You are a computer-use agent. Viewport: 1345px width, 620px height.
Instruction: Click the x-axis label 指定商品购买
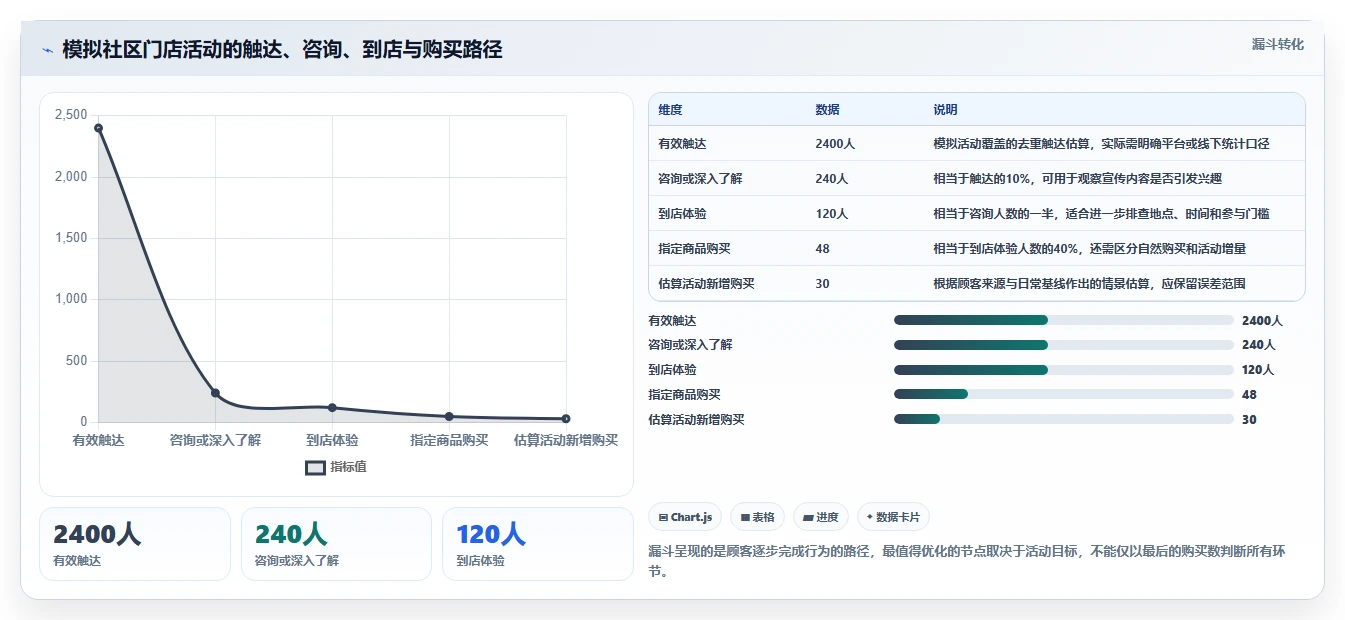coord(449,440)
